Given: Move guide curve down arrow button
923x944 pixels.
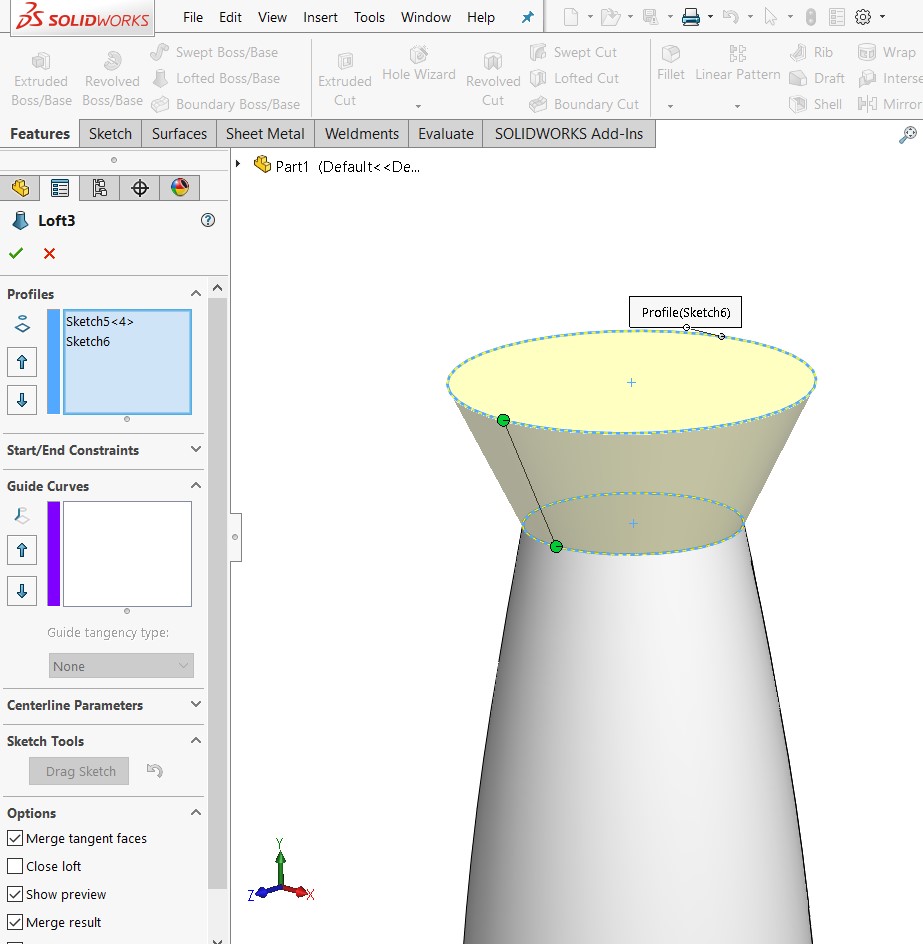Looking at the screenshot, I should pos(22,591).
